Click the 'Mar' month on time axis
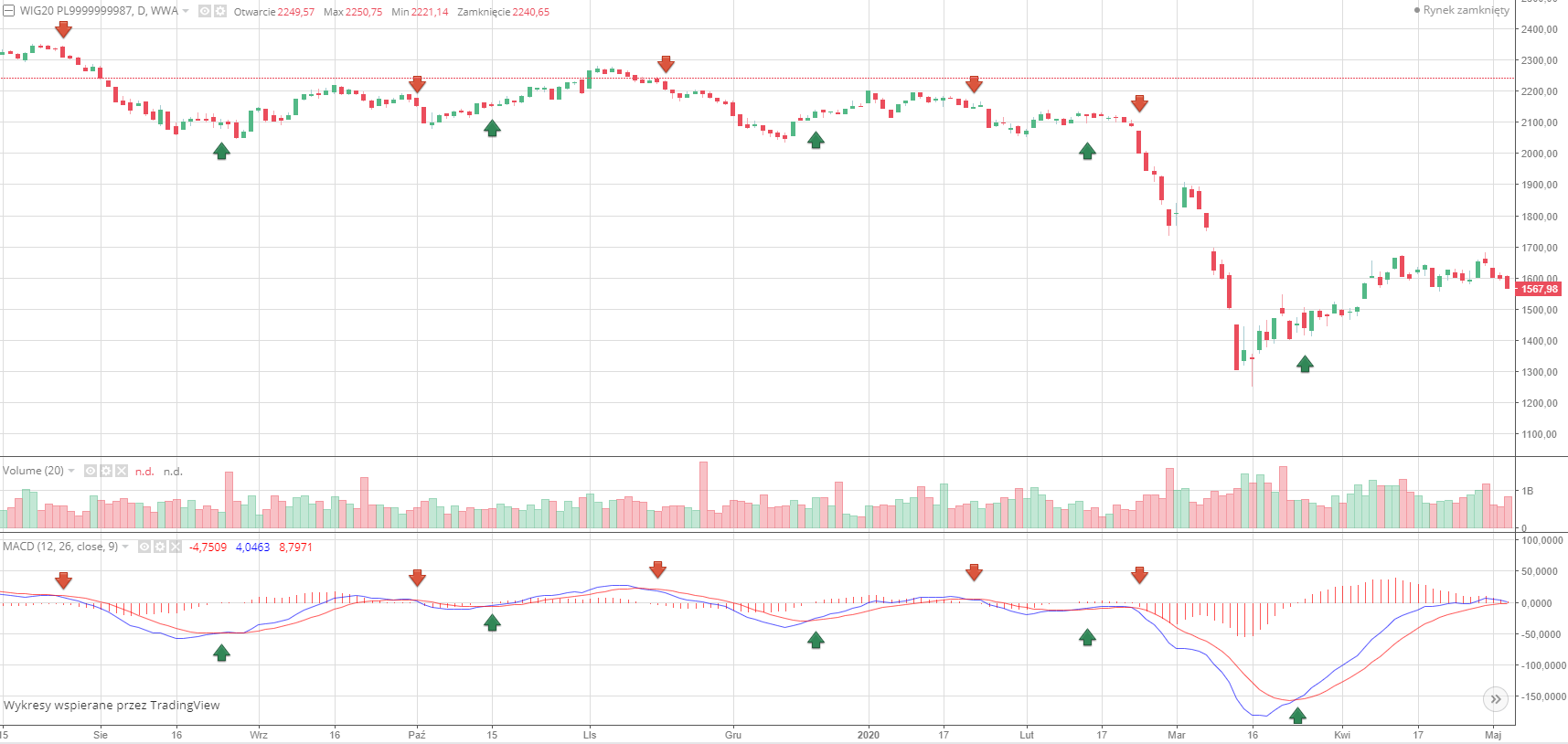Screen dimensions: 1568x744 (x=1177, y=735)
